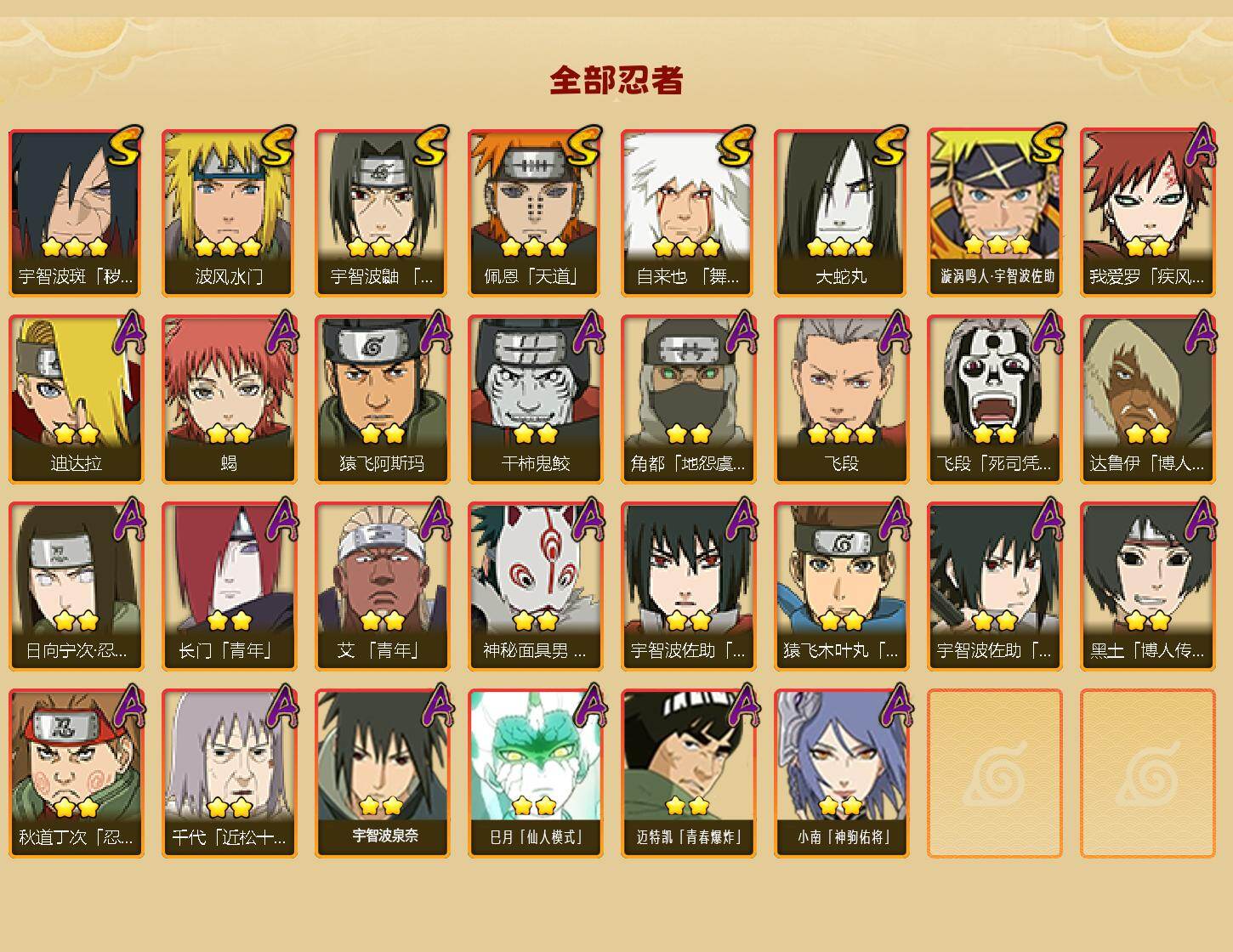Click the 漩涡鸣人·宇智波佐助 card
Viewport: 1233px width, 952px height.
994,212
